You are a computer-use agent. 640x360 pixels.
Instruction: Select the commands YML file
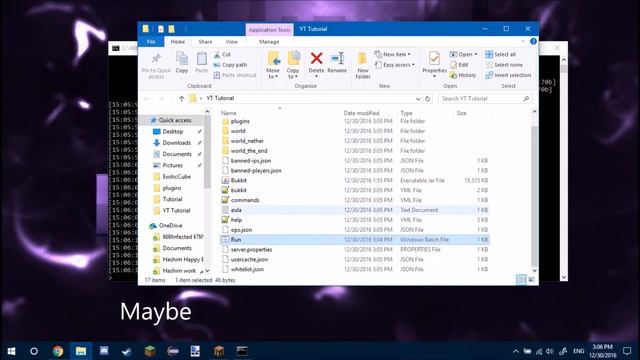[245, 200]
